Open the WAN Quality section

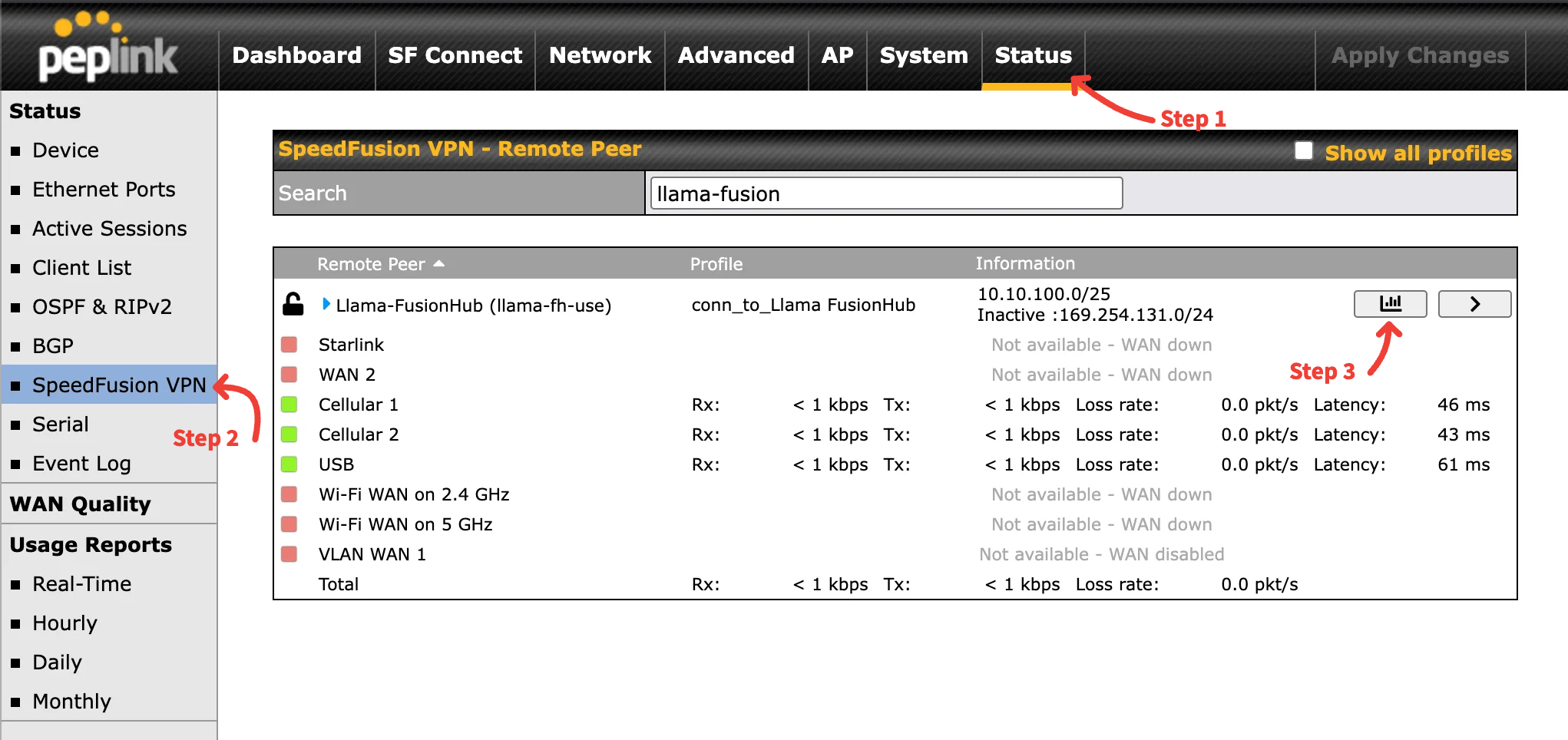click(80, 504)
